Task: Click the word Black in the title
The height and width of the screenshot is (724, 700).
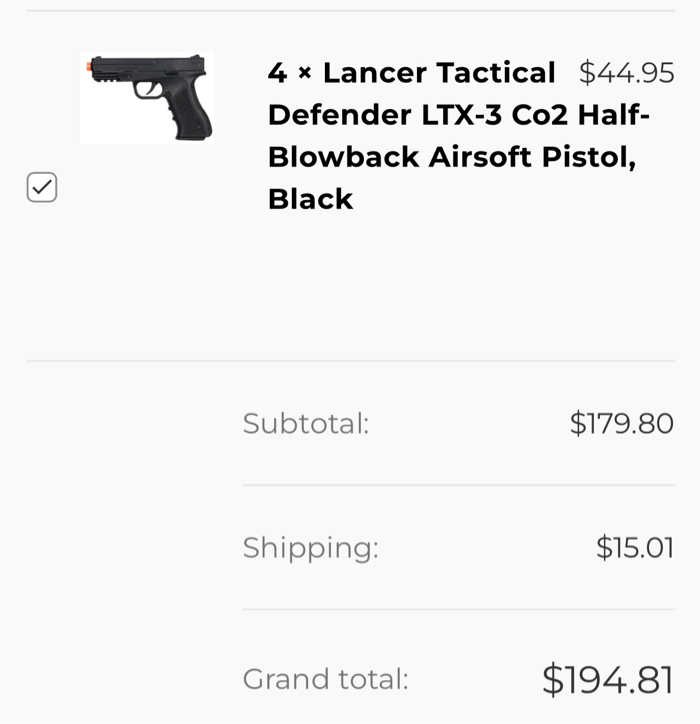Action: (x=310, y=199)
